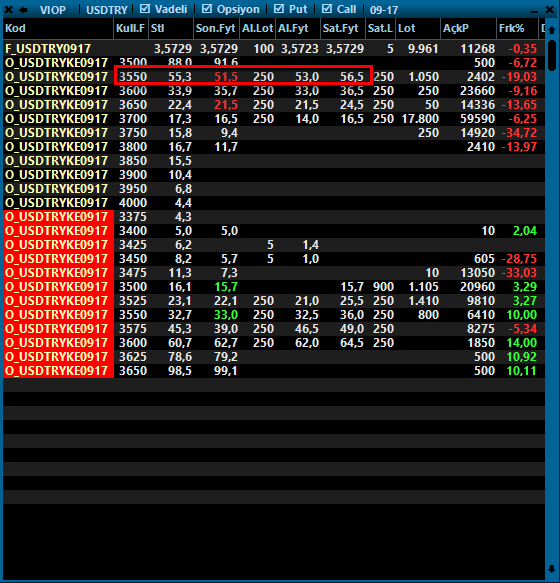Click the back arrow icon in title bar

[23, 10]
